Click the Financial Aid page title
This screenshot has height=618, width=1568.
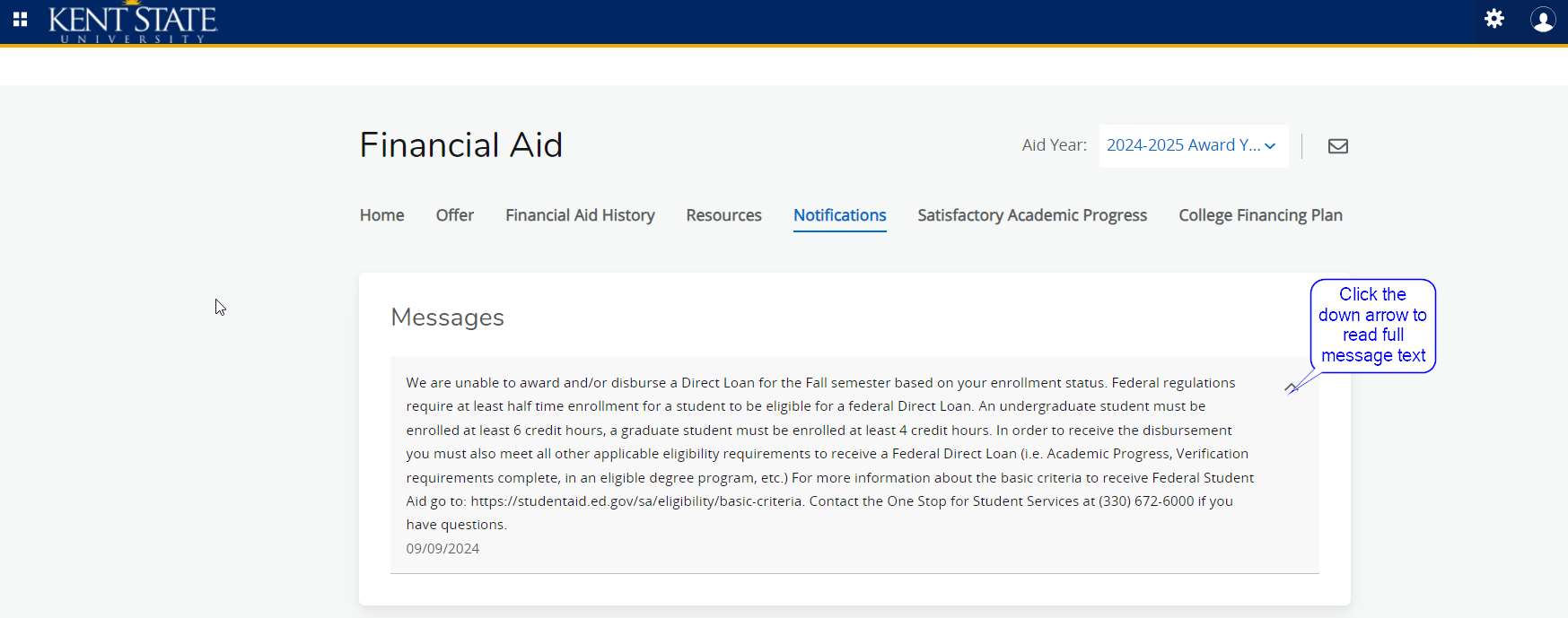tap(461, 145)
